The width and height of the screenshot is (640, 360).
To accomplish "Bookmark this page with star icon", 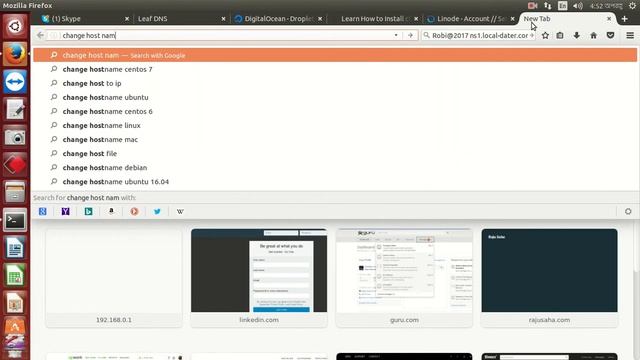I will 545,36.
